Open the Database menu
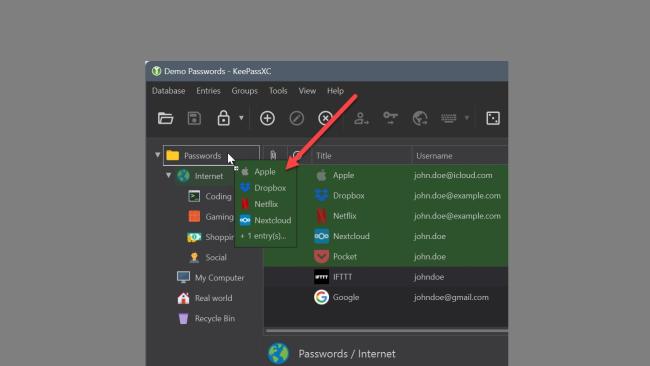This screenshot has width=650, height=366. (168, 91)
